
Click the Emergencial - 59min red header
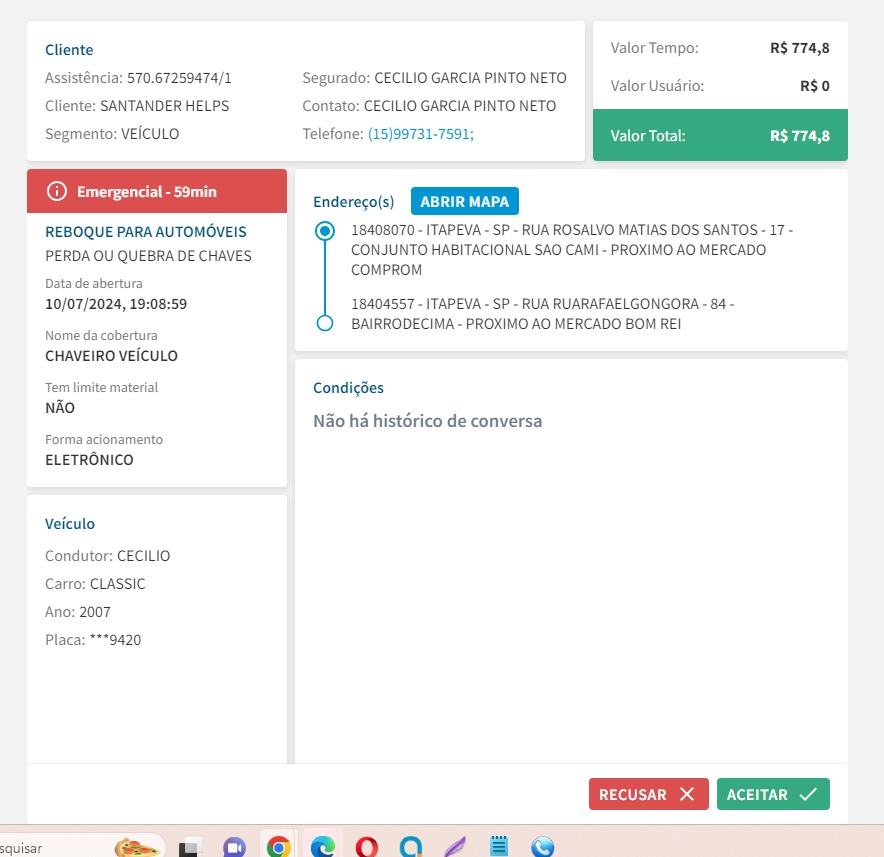pos(157,191)
